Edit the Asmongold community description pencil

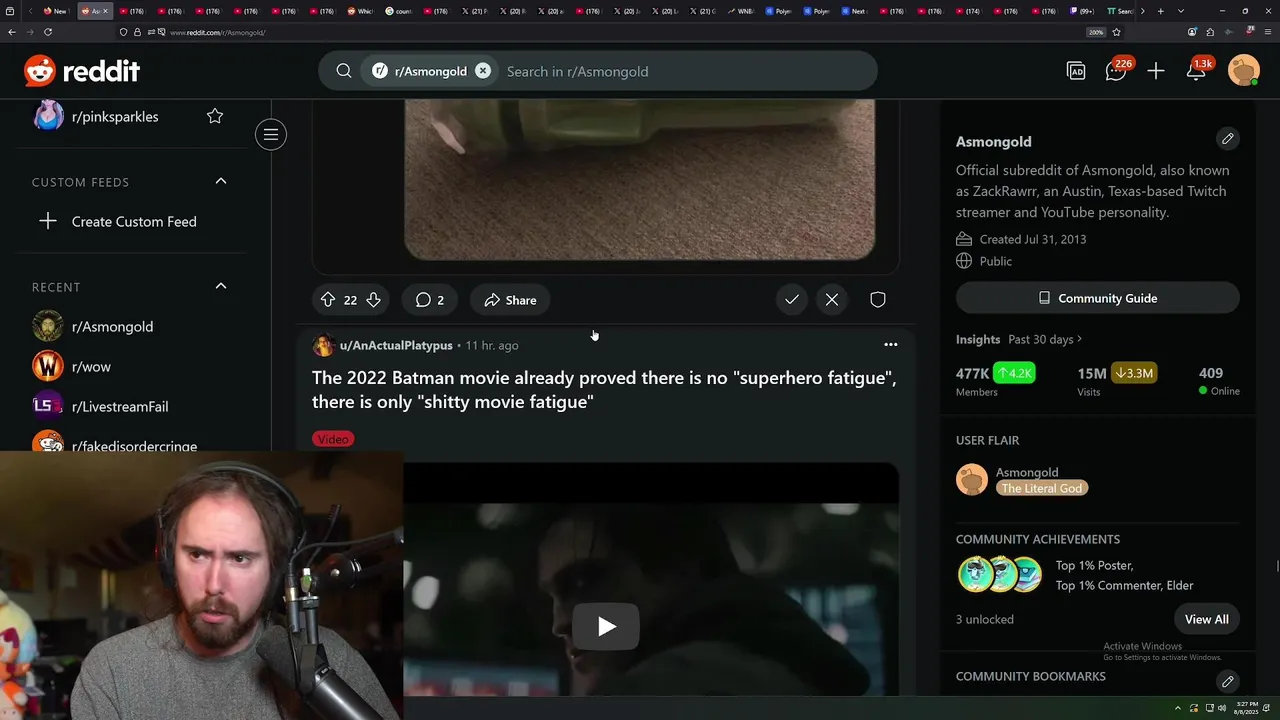[1228, 139]
